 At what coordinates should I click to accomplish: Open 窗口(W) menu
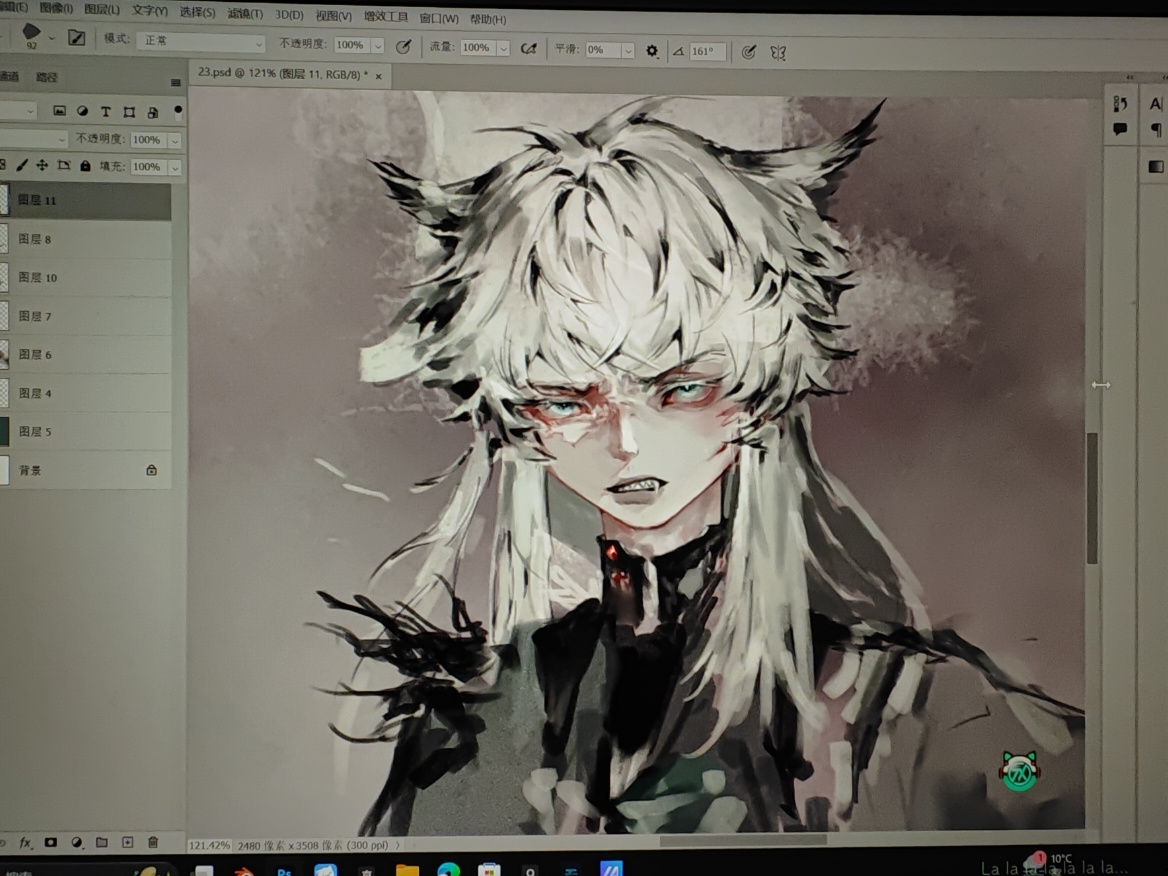(439, 18)
